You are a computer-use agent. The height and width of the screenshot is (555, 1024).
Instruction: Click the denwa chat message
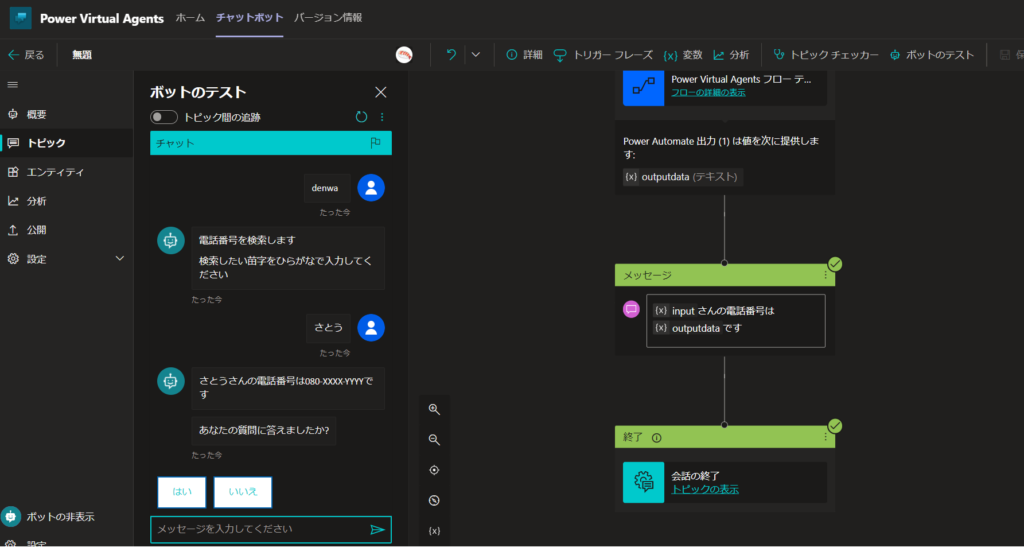[325, 188]
